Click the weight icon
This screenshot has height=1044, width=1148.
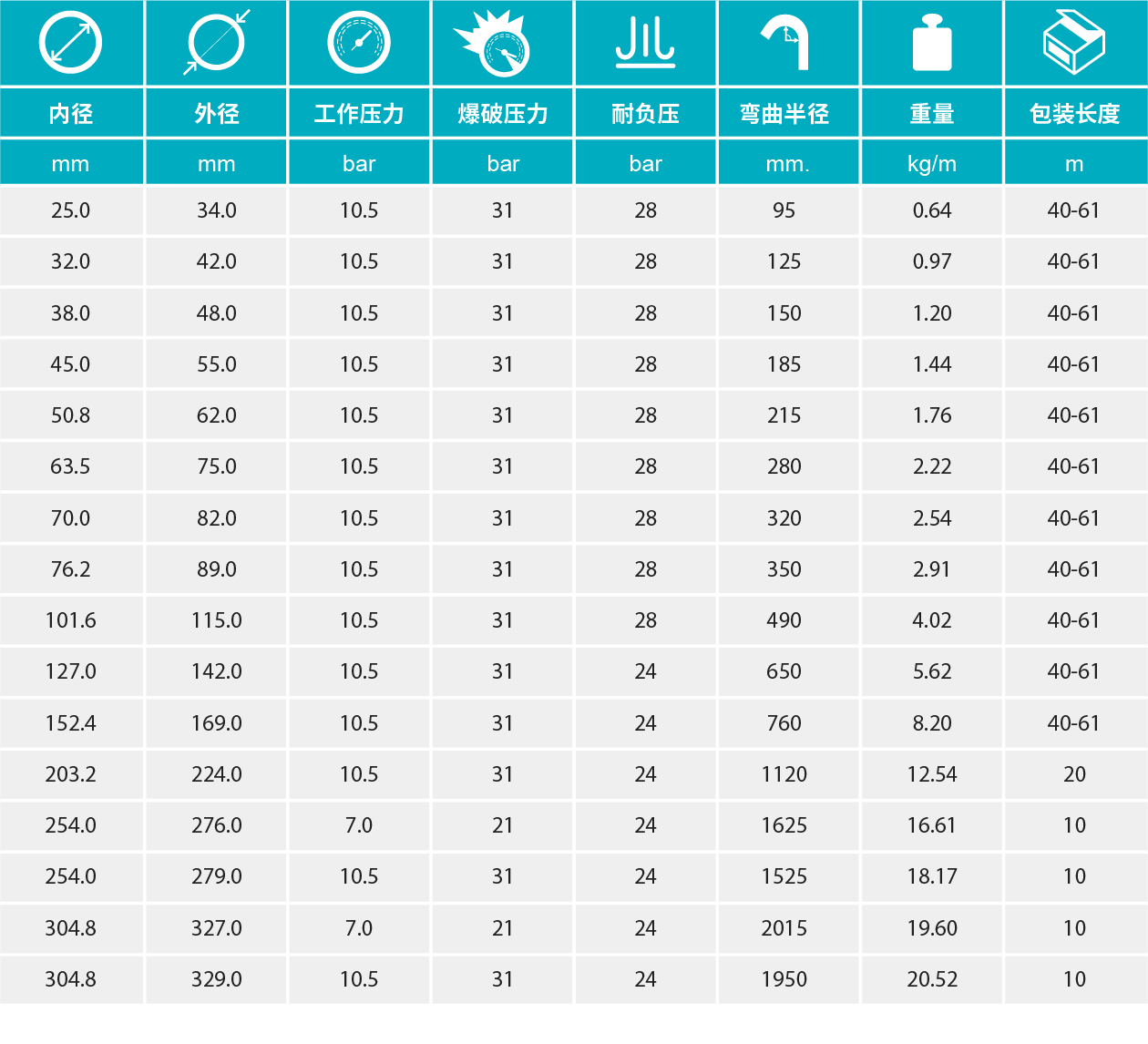(x=931, y=44)
